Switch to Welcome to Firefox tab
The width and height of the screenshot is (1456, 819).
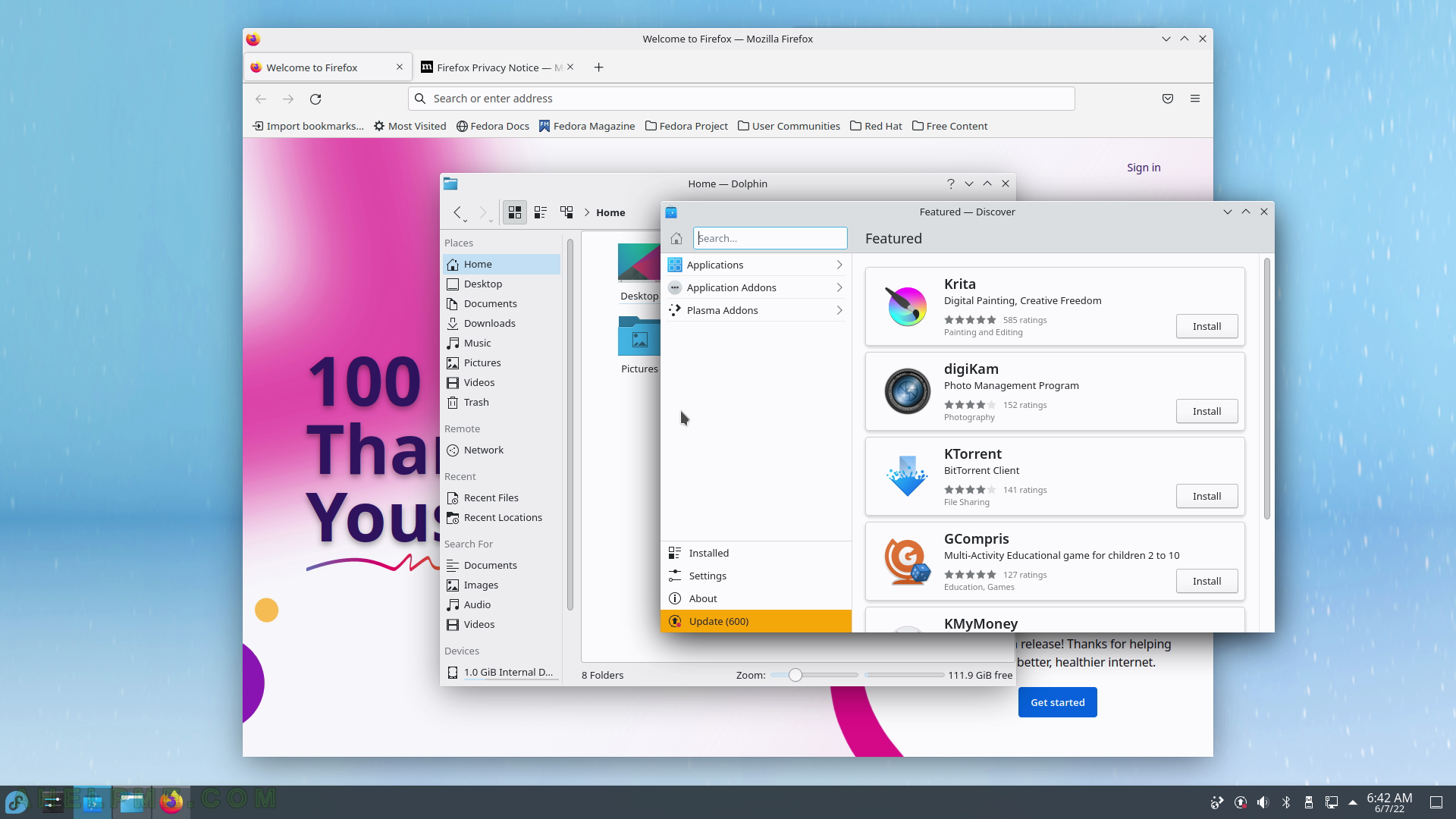(328, 67)
